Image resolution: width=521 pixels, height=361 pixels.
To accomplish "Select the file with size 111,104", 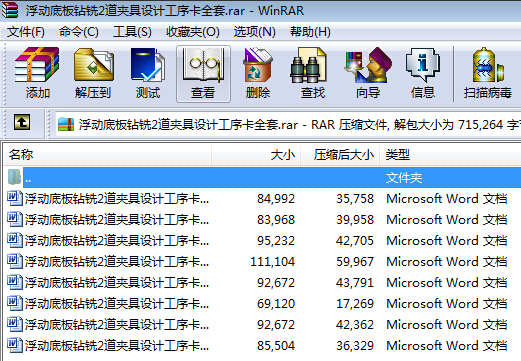I will point(117,262).
